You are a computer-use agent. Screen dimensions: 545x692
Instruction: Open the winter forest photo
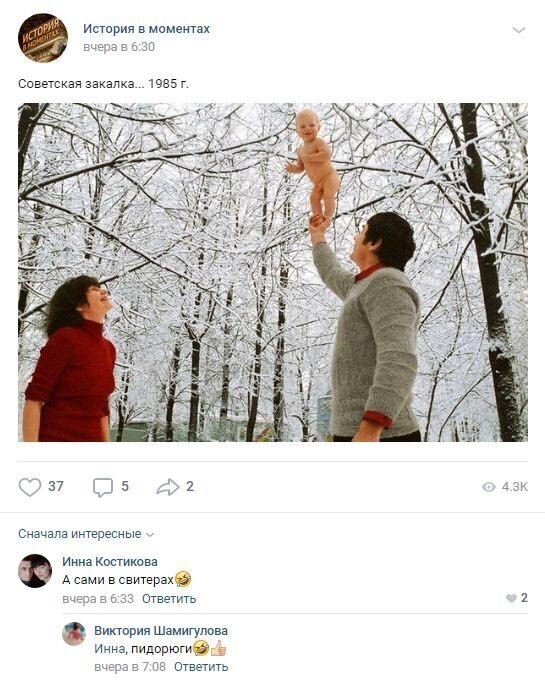pyautogui.click(x=273, y=272)
